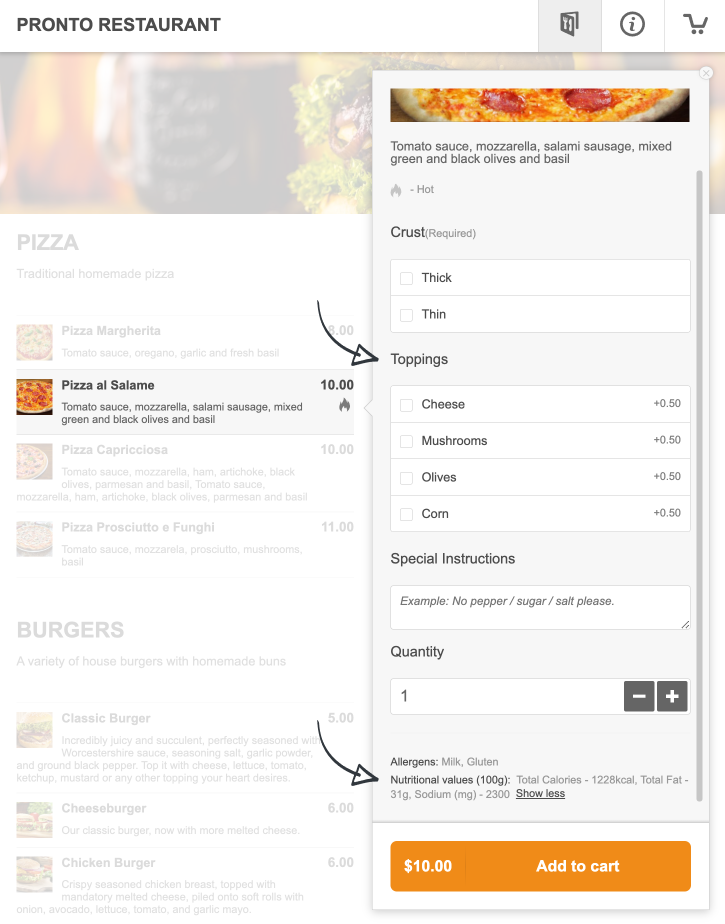Viewport: 725px width, 924px height.
Task: Click the hot flame icon beside Pizza al Salame price
Action: (x=345, y=405)
